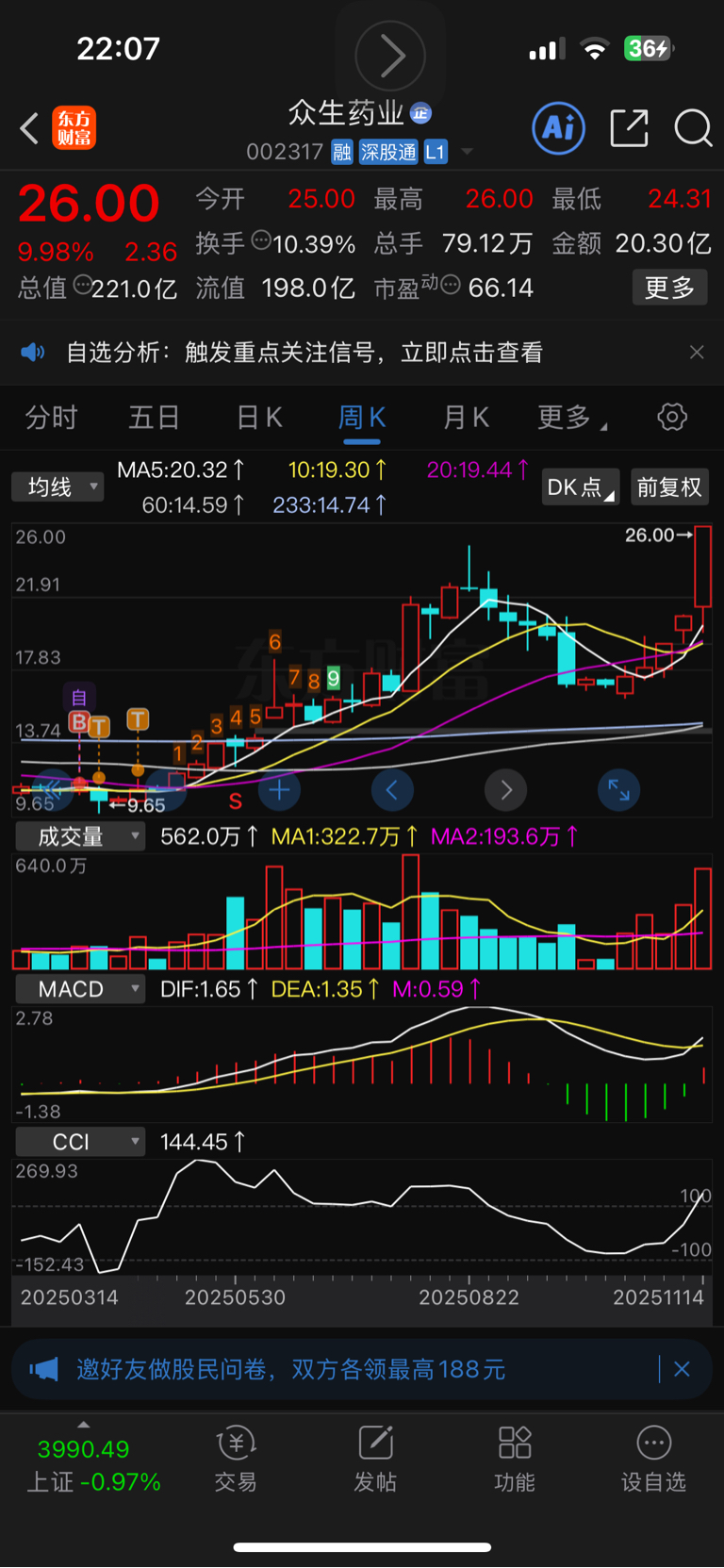Tap the large 26.00 current price
The image size is (724, 1568).
89,204
